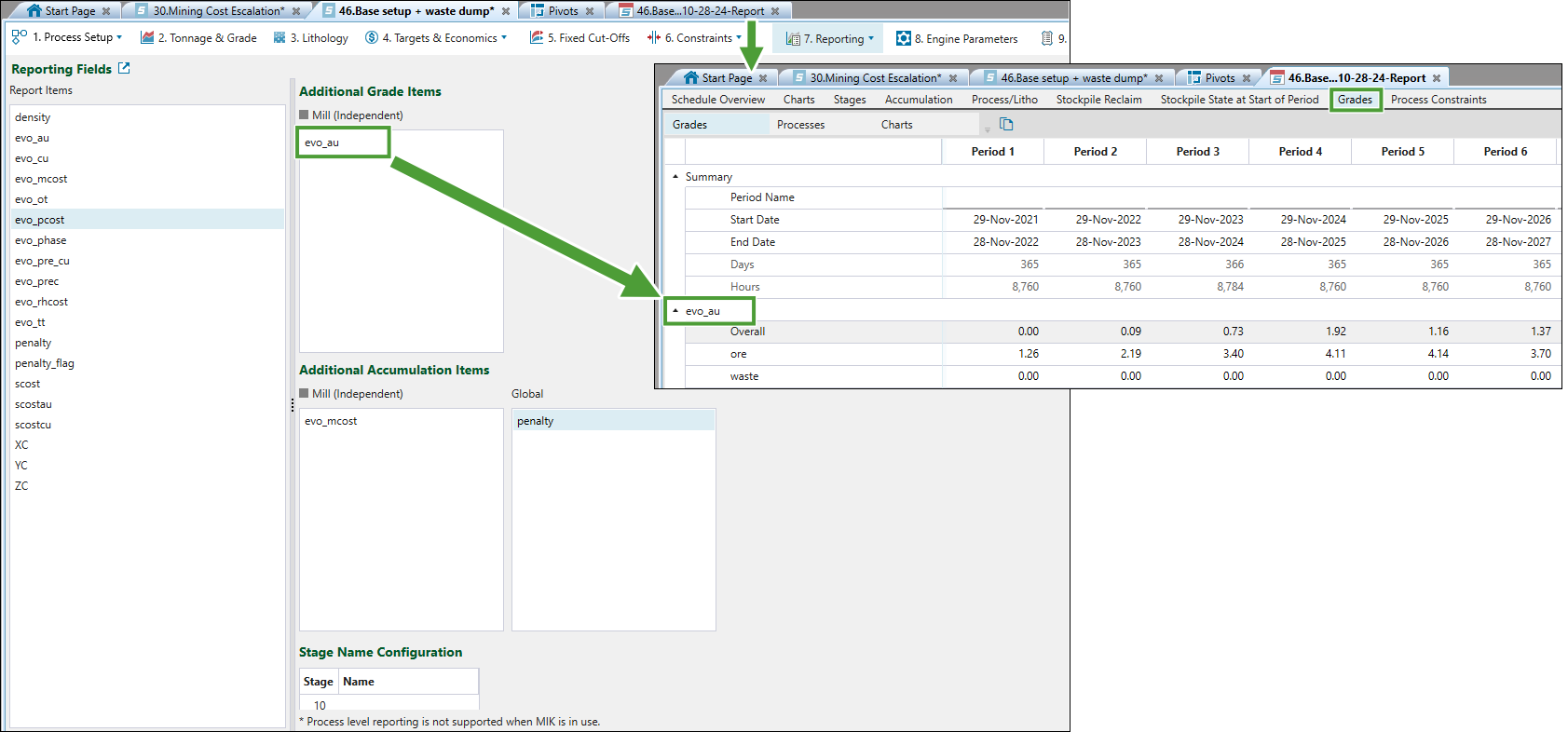Select the Grades tab beside Process Constraints
This screenshot has width=1568, height=732.
tap(1355, 100)
